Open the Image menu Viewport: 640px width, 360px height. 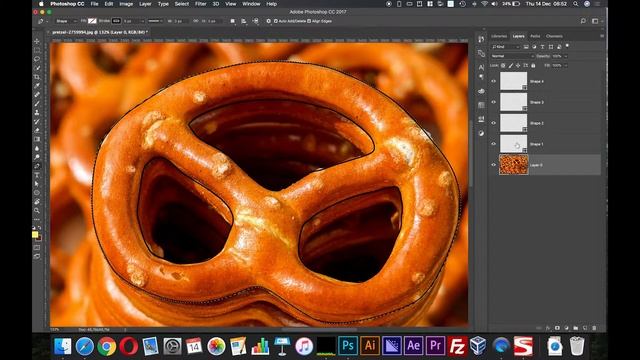tap(126, 4)
